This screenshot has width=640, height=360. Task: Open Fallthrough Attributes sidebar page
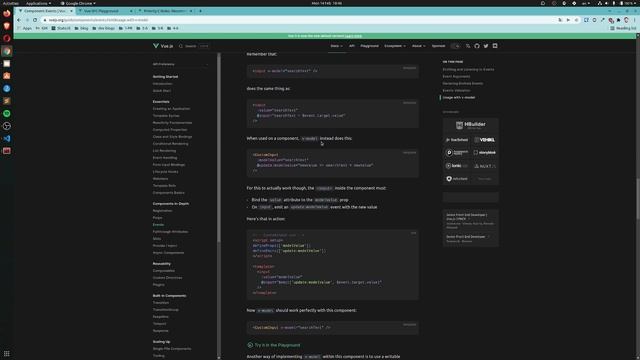pyautogui.click(x=170, y=231)
